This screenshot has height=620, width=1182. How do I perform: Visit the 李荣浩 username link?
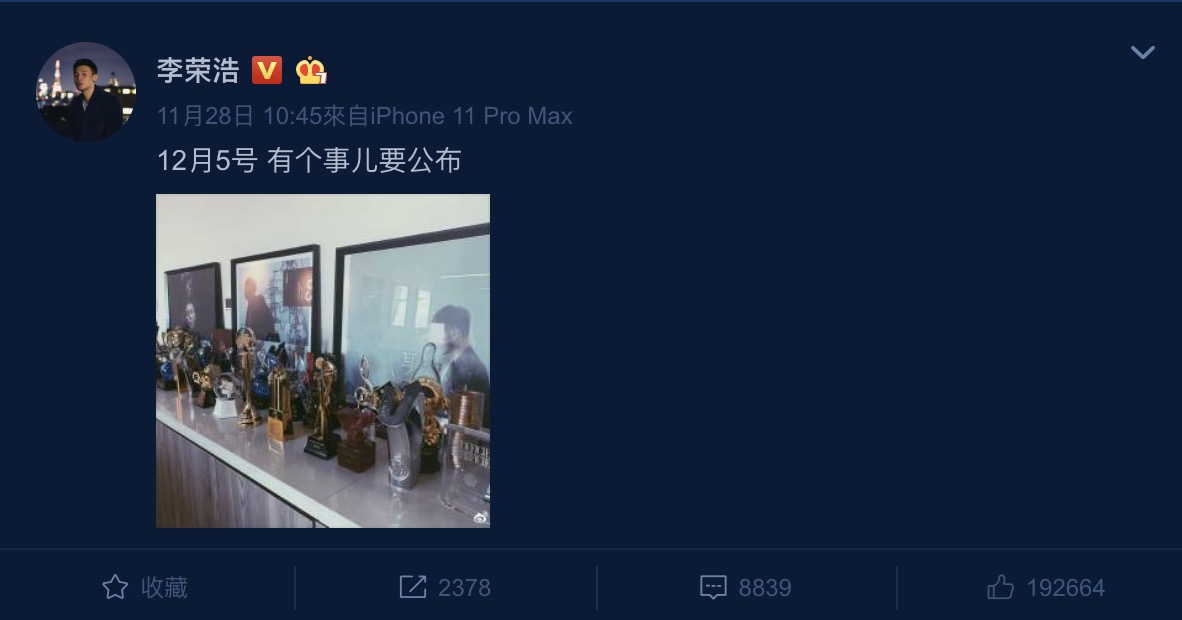tap(198, 71)
